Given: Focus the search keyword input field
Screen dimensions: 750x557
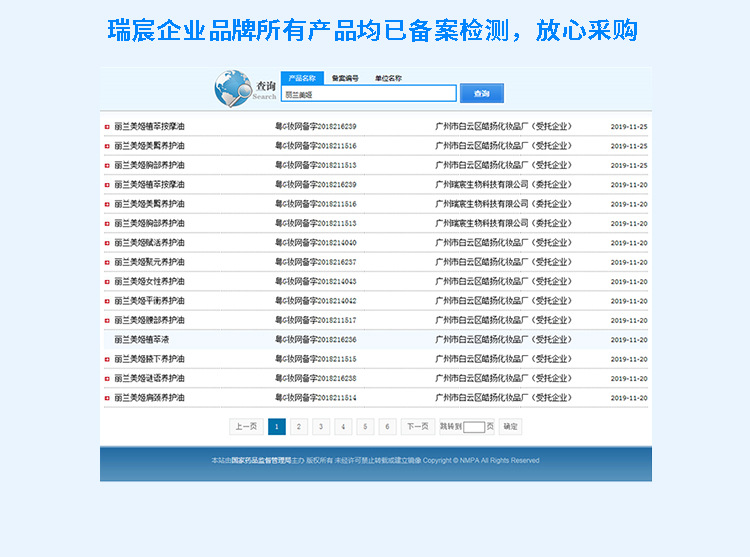Looking at the screenshot, I should (x=368, y=93).
